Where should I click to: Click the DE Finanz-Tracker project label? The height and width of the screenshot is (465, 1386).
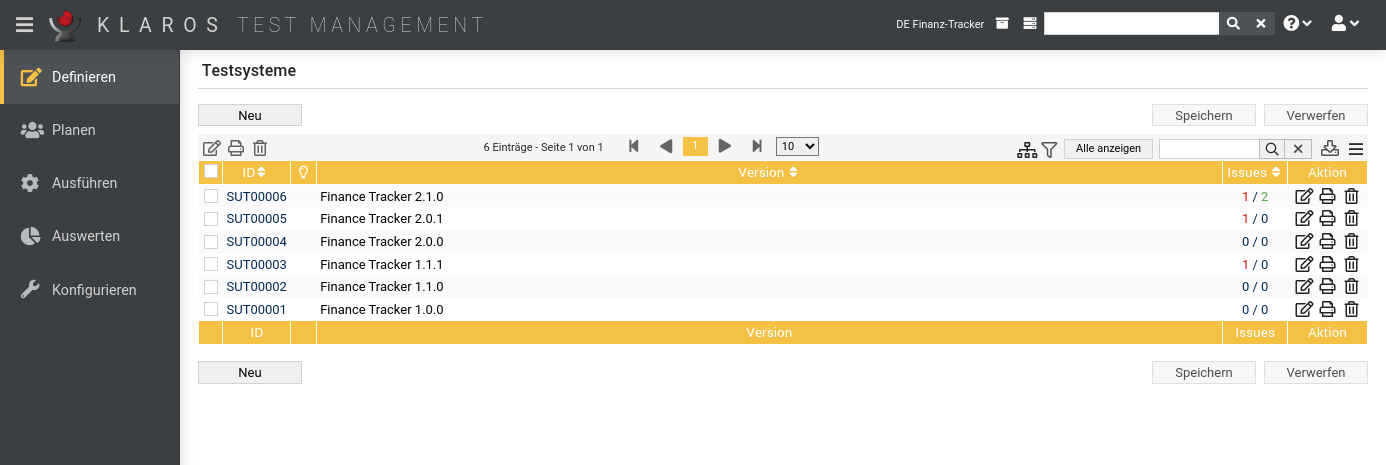[x=940, y=24]
